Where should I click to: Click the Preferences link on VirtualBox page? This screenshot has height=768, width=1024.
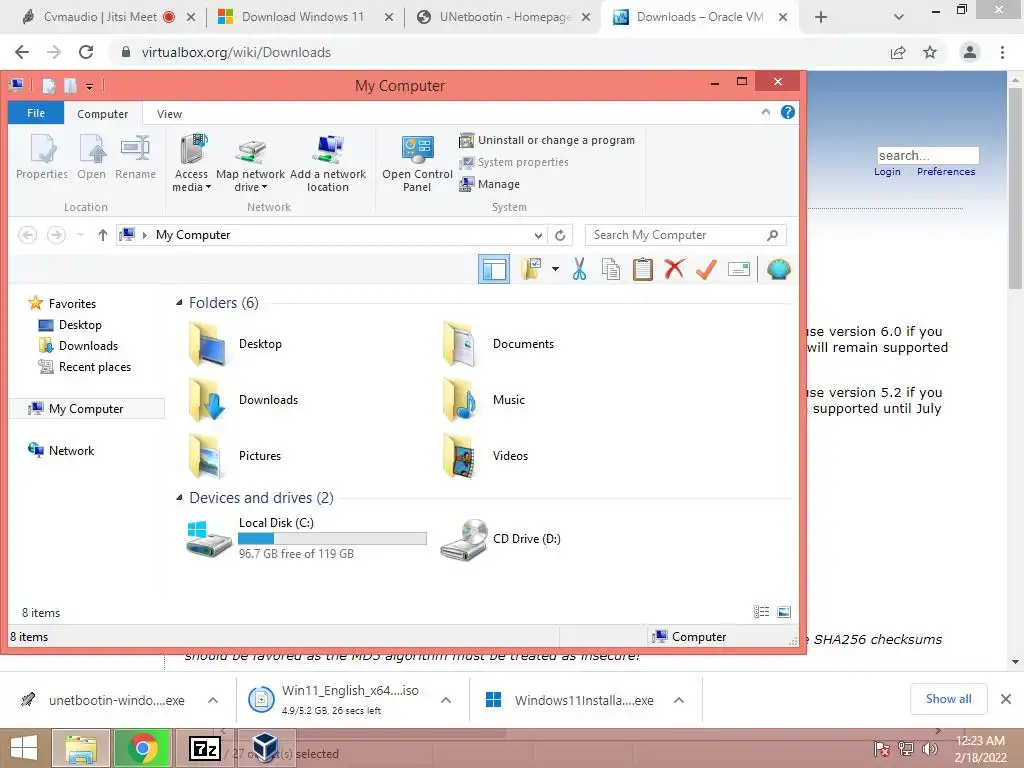pyautogui.click(x=946, y=172)
